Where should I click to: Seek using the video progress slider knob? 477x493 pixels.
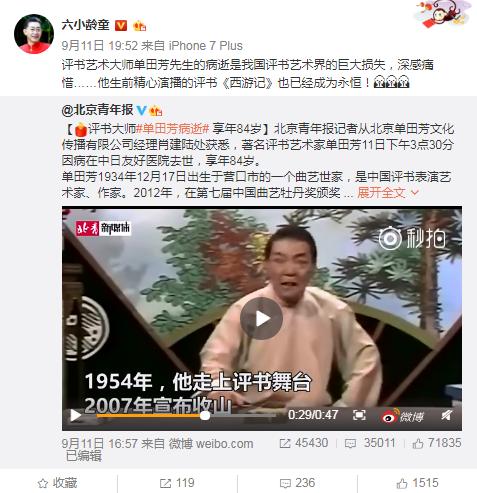[205, 415]
